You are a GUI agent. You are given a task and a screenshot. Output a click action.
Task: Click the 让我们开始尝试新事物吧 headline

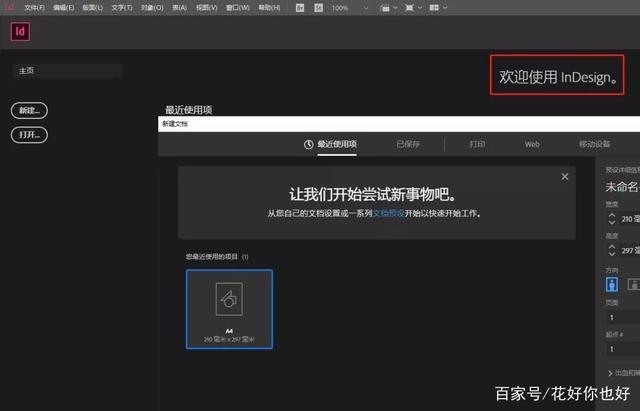pos(373,195)
